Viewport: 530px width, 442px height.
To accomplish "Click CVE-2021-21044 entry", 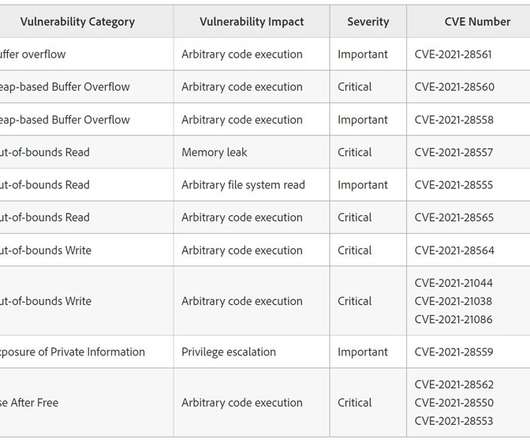I will click(454, 283).
